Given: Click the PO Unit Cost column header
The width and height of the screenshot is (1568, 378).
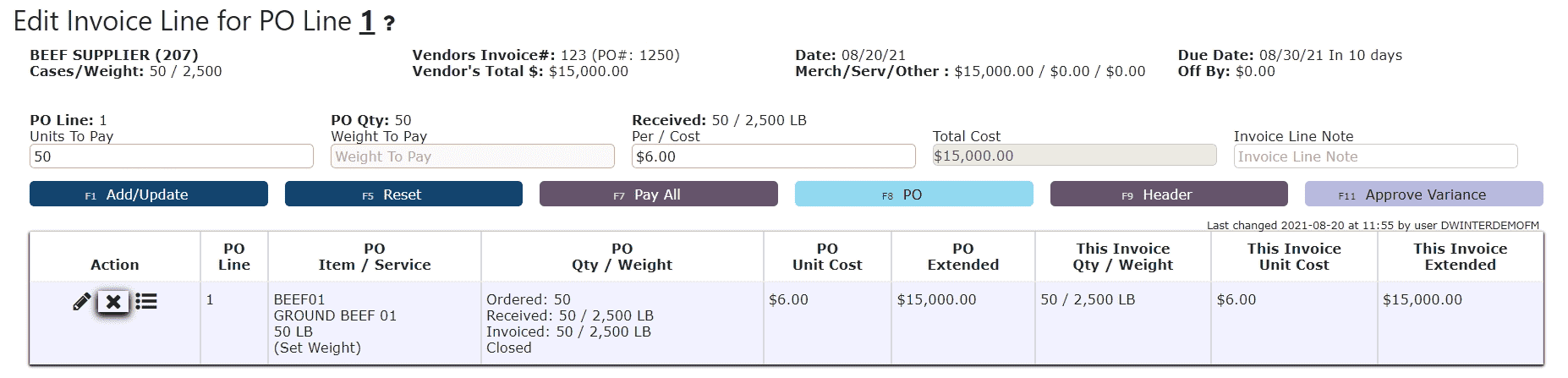Looking at the screenshot, I should (x=827, y=256).
